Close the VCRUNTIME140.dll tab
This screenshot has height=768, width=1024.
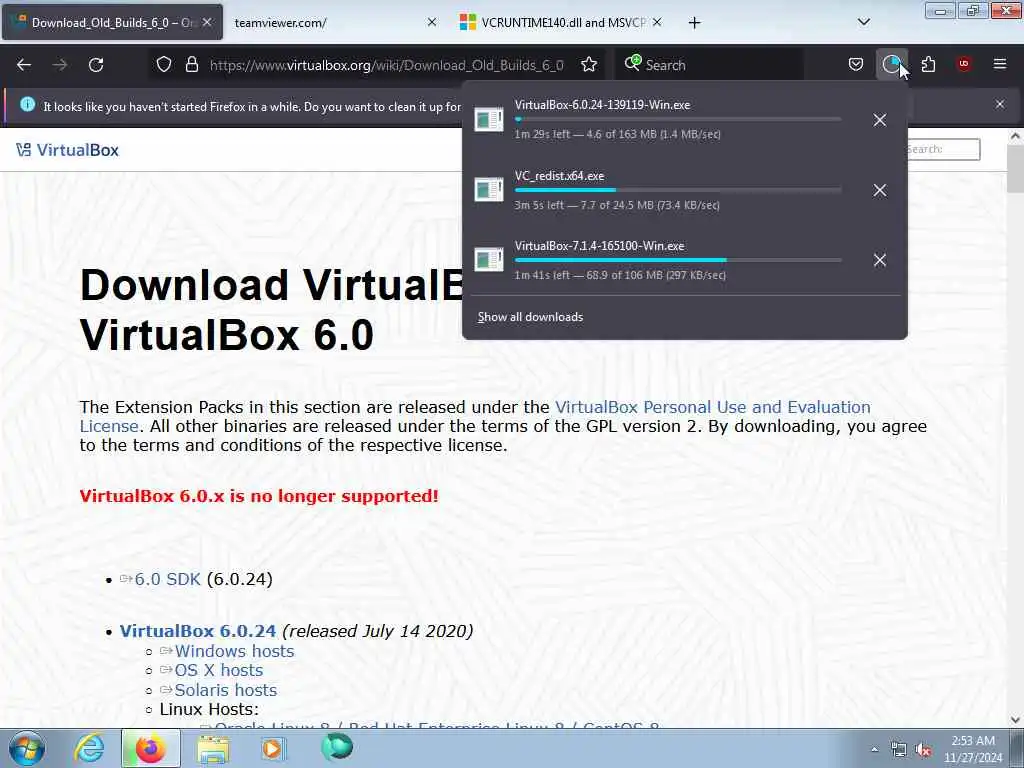click(657, 22)
